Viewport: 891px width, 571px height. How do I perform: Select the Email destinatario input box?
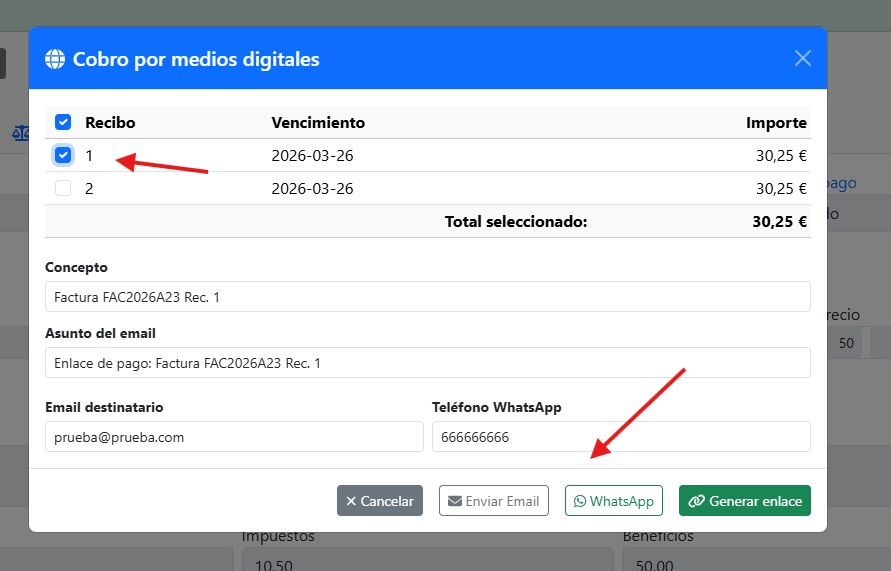[234, 437]
